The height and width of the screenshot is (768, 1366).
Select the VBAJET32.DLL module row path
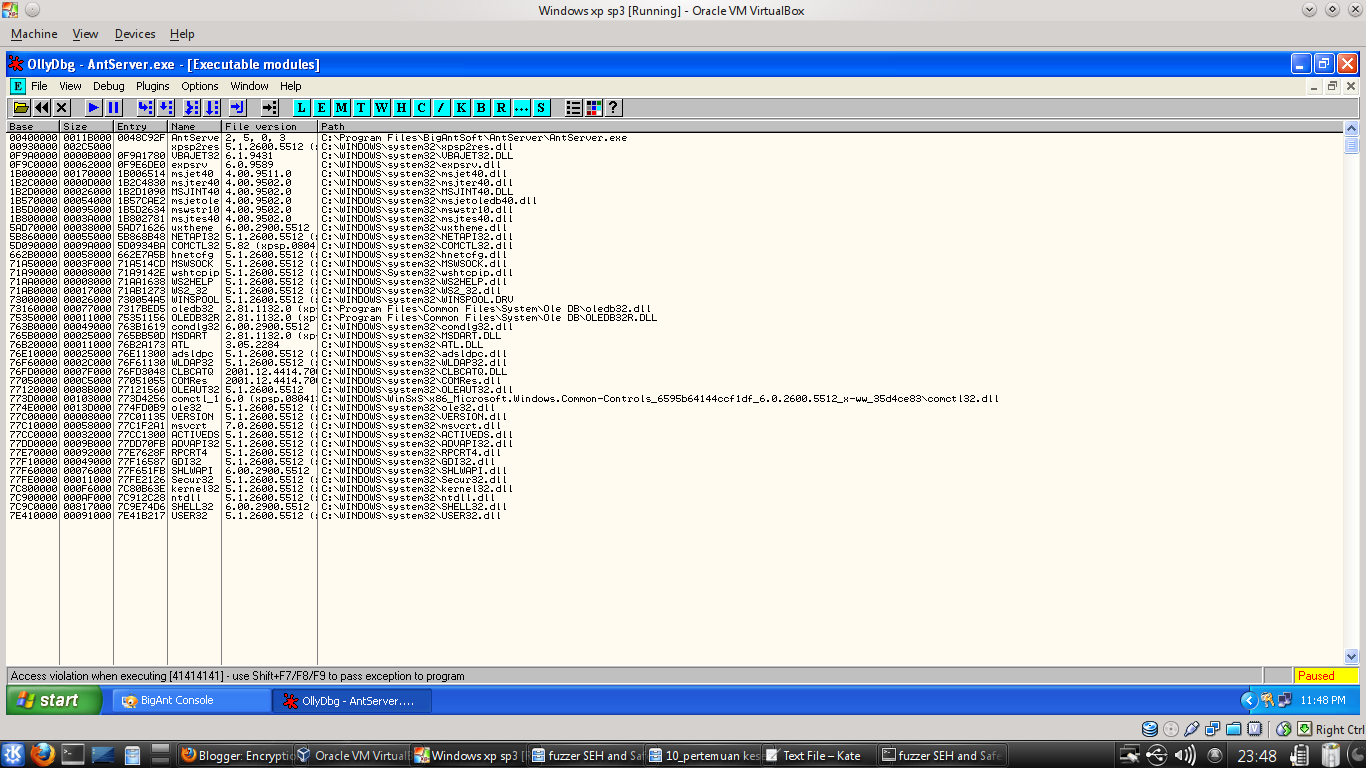pyautogui.click(x=417, y=155)
